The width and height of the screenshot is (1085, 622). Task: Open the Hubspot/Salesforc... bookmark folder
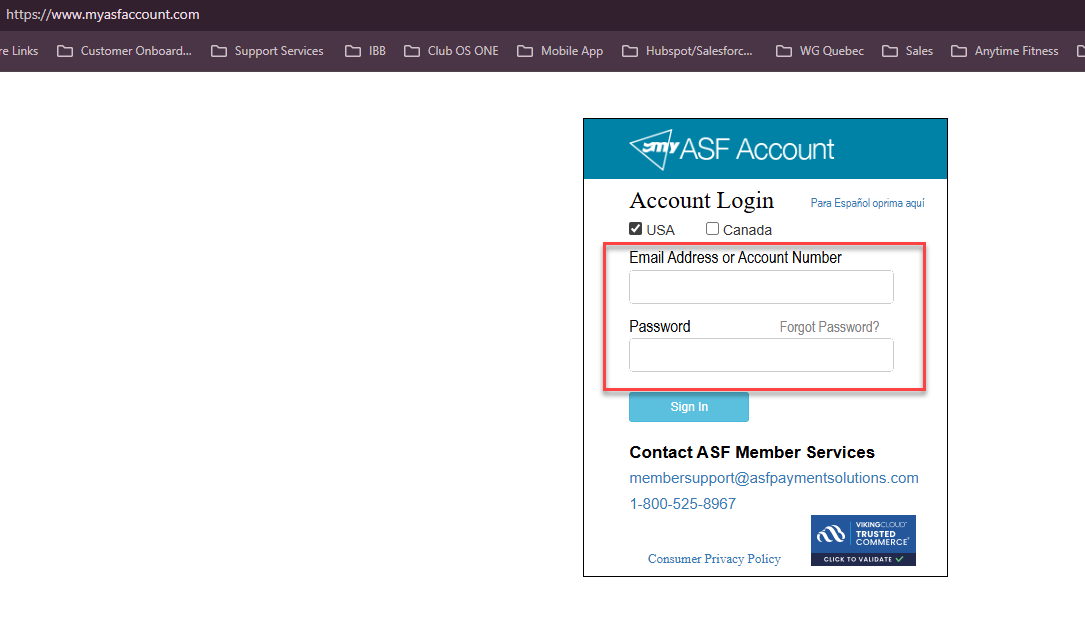[687, 51]
